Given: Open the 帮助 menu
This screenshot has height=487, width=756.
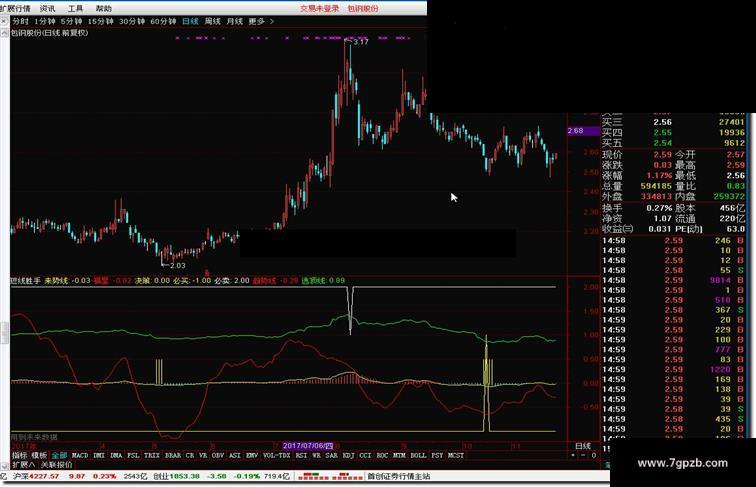Looking at the screenshot, I should pos(104,9).
